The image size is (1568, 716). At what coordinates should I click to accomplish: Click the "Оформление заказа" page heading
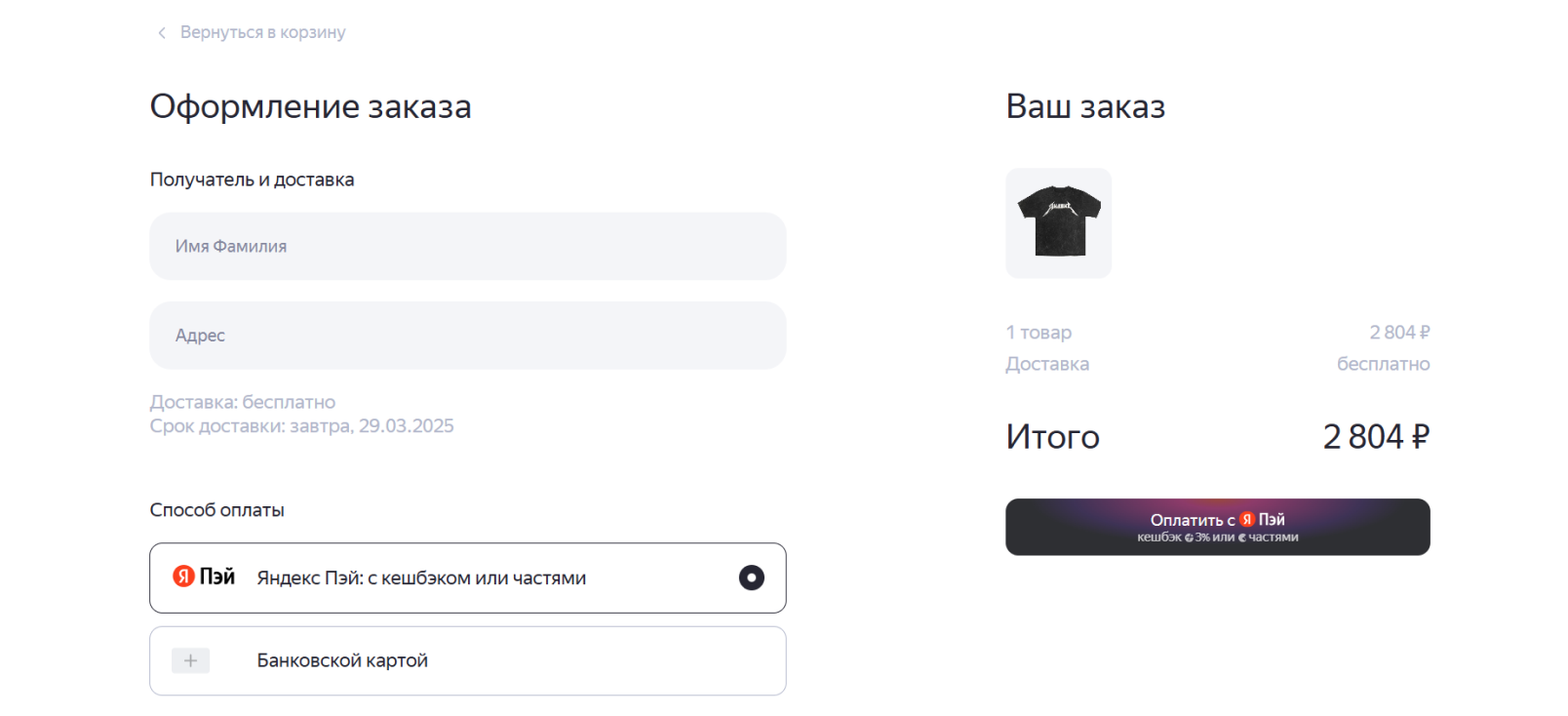(310, 106)
